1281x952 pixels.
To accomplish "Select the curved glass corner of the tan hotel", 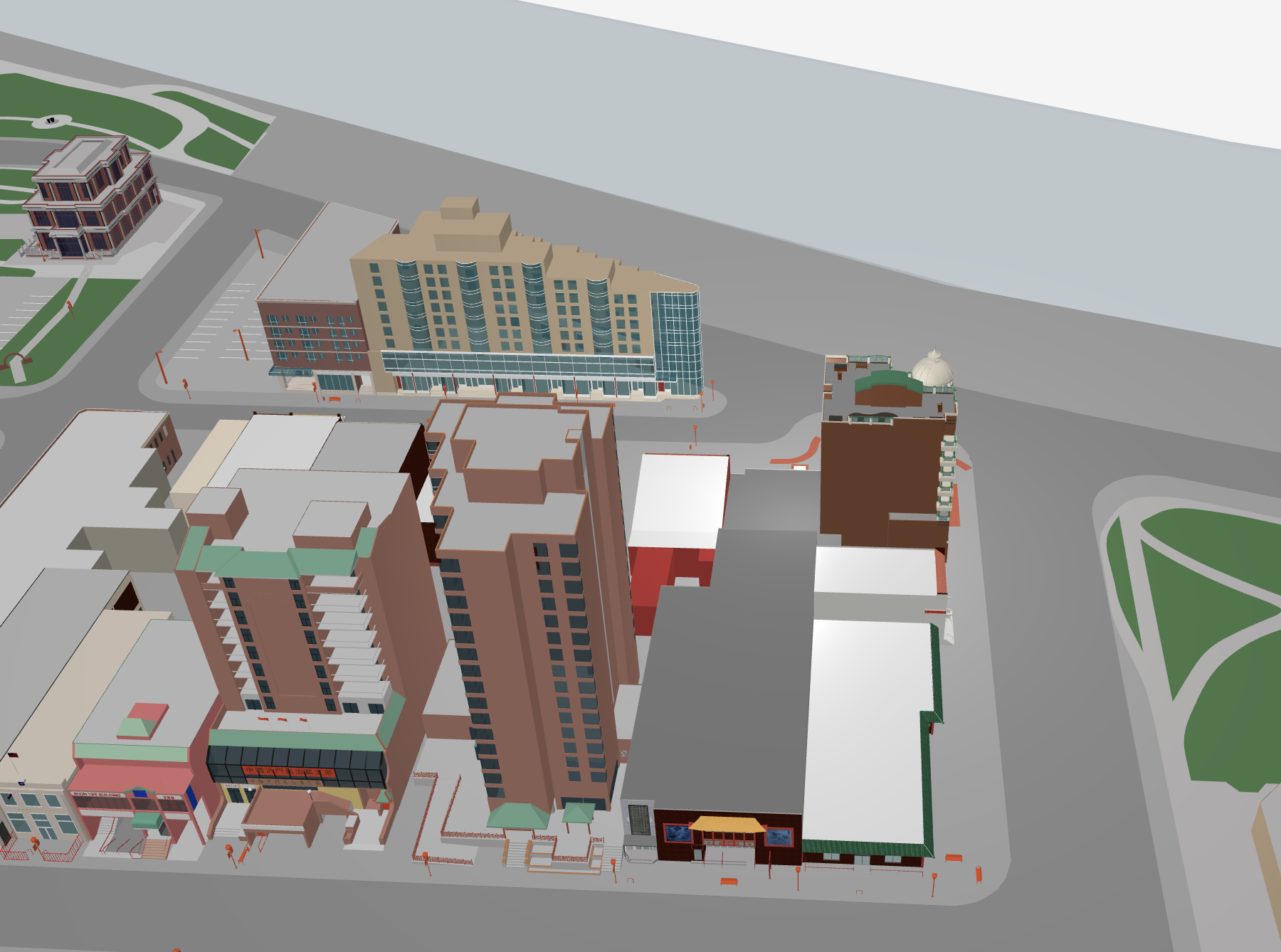I will 677,340.
